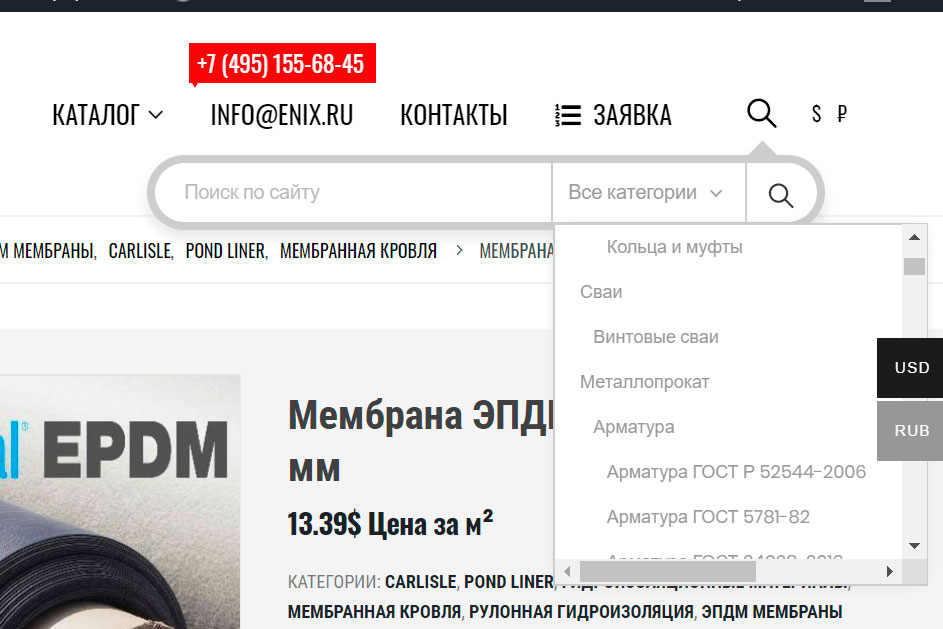Switch currency using the ruble sign icon
943x629 pixels.
click(842, 113)
